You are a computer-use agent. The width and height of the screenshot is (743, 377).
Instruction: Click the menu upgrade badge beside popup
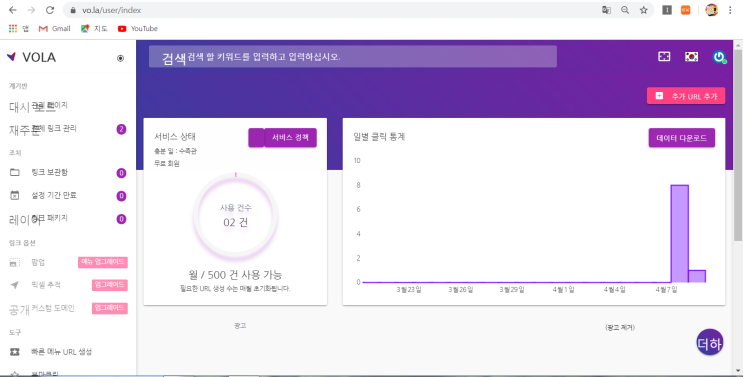pyautogui.click(x=103, y=262)
